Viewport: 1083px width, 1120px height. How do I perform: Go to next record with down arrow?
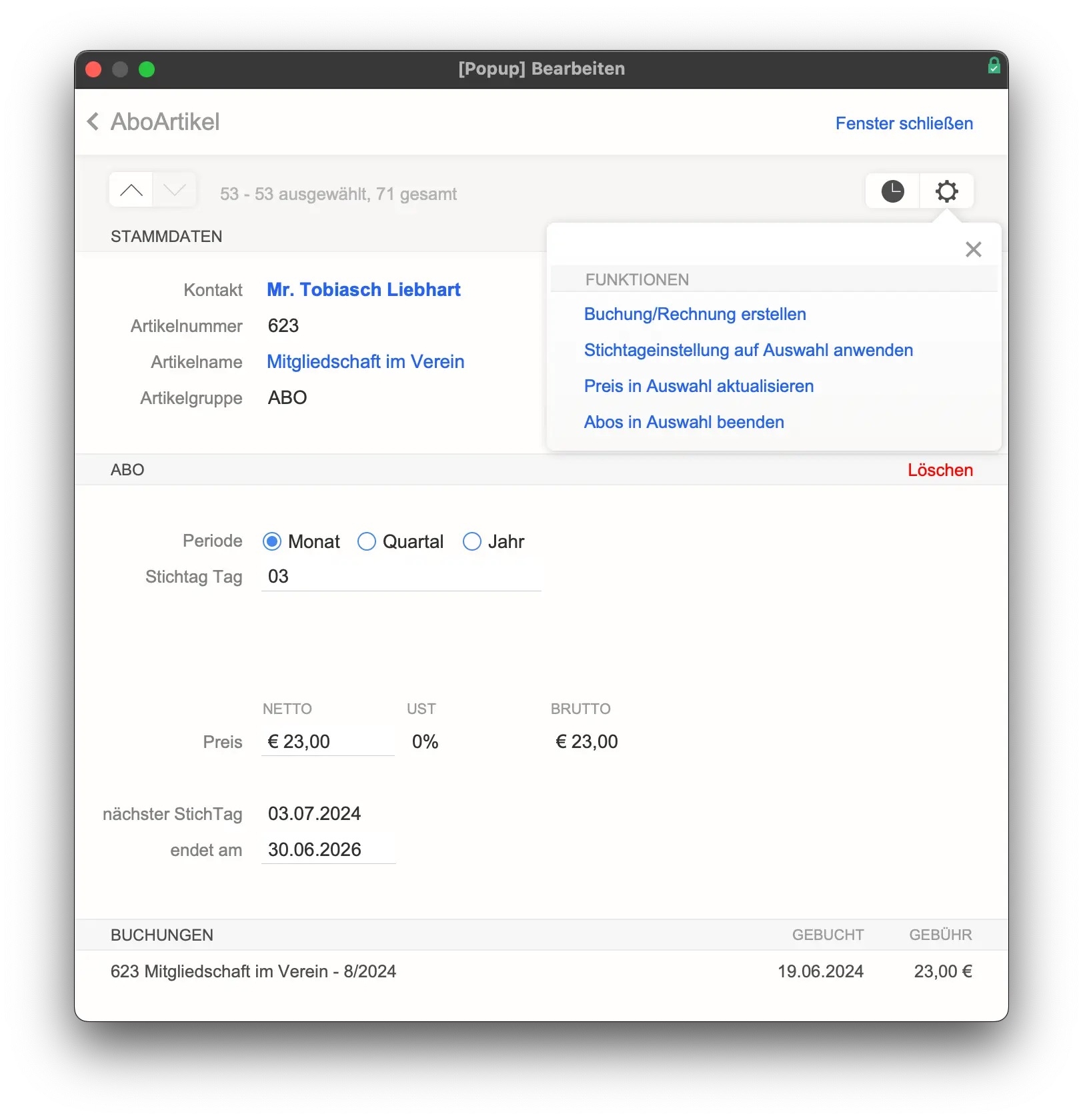(175, 191)
